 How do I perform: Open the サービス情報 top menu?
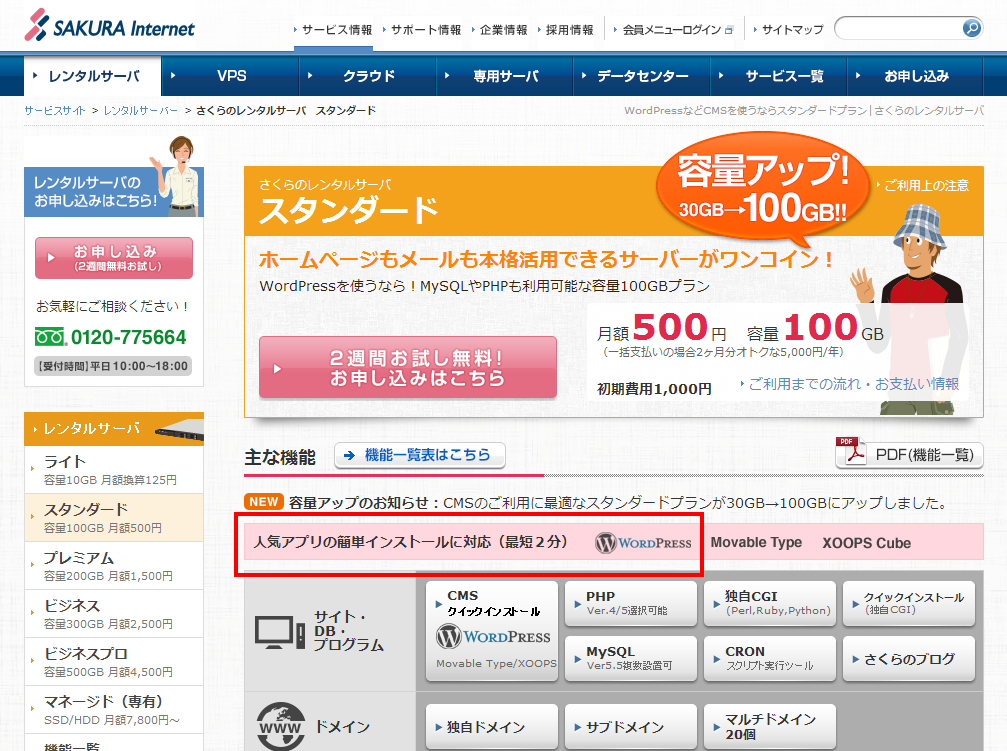(333, 30)
